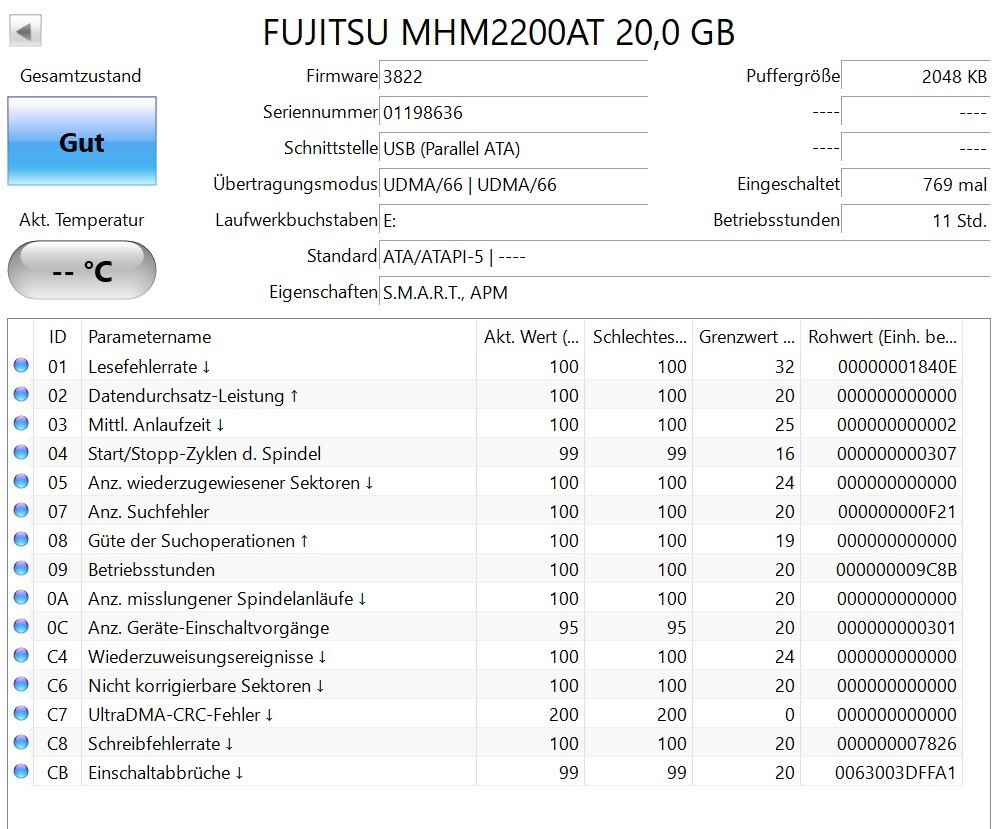Screen dimensions: 999x829
Task: Click Eingeschaltet field 769 mal
Action: point(916,185)
